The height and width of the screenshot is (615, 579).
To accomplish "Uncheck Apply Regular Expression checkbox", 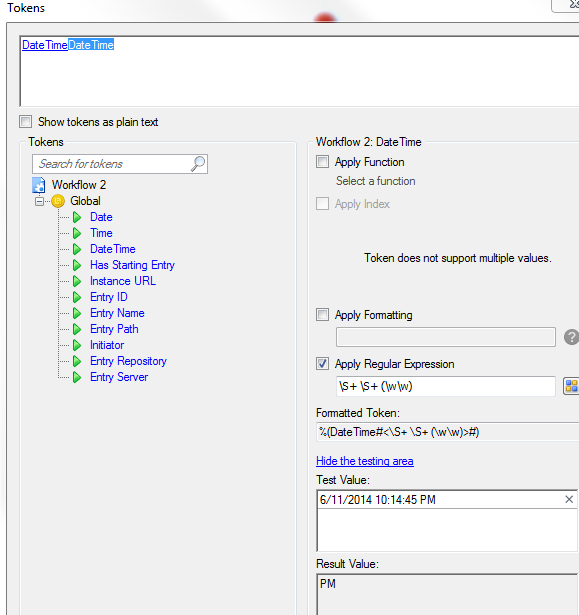I will click(322, 364).
